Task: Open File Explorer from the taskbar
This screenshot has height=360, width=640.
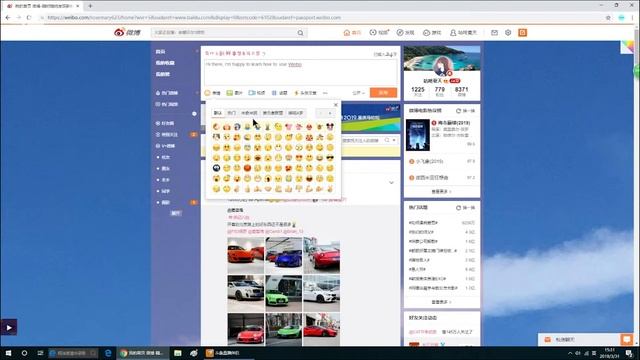Action: pyautogui.click(x=178, y=353)
